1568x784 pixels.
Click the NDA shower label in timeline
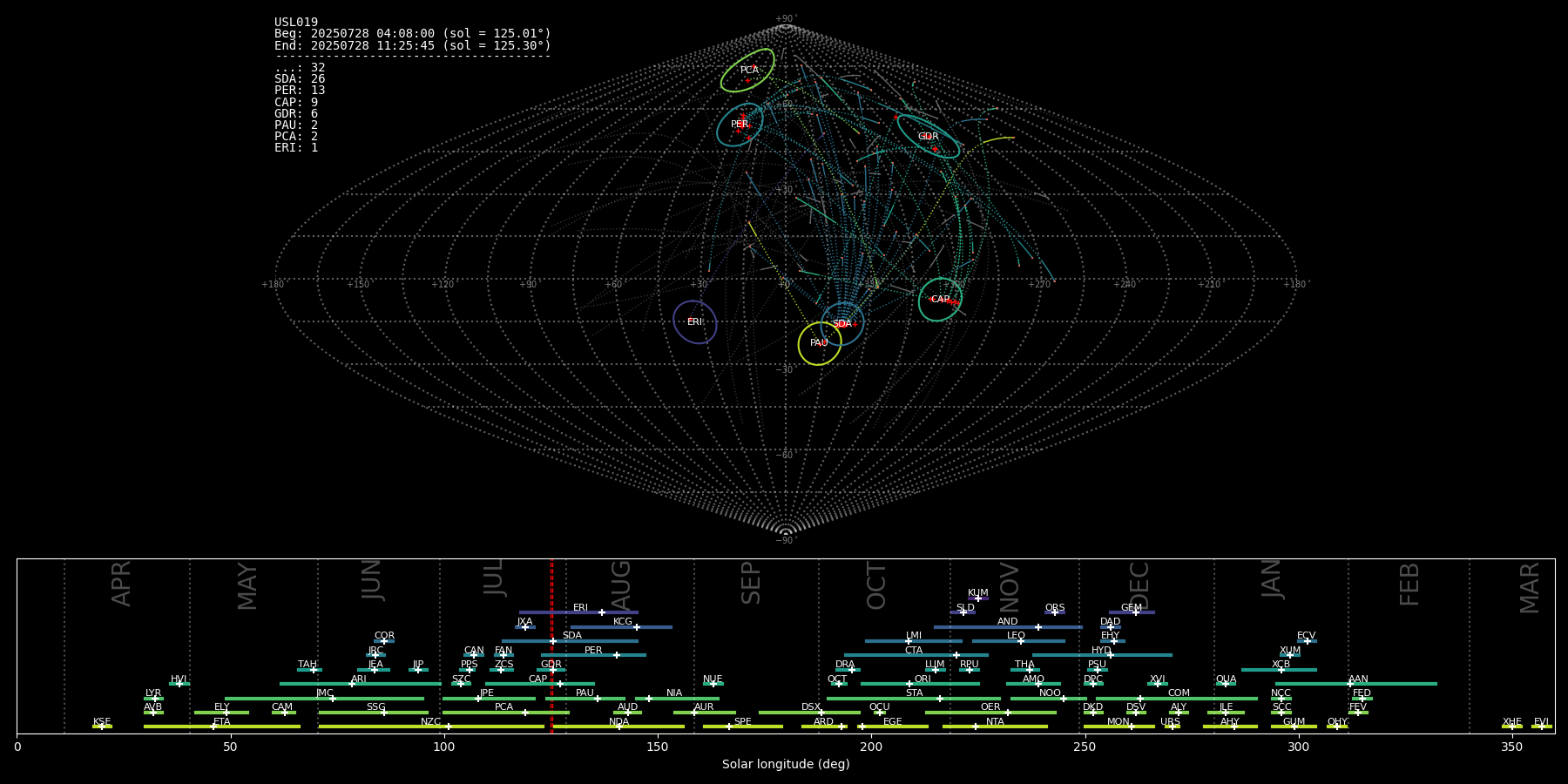point(619,722)
